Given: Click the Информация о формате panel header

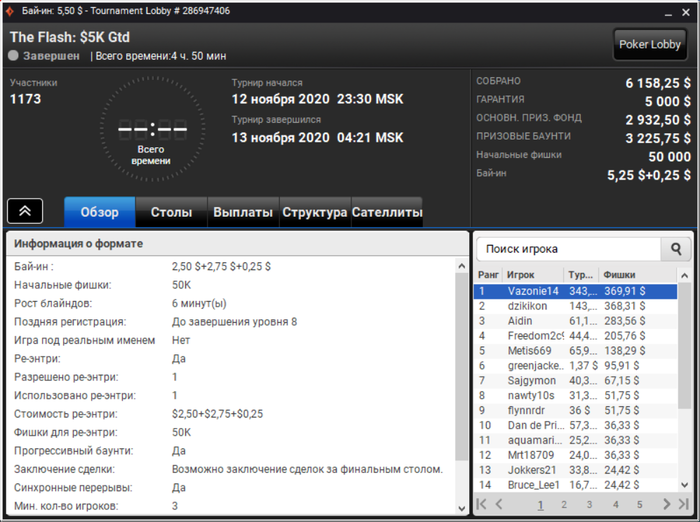Looking at the screenshot, I should (x=237, y=244).
